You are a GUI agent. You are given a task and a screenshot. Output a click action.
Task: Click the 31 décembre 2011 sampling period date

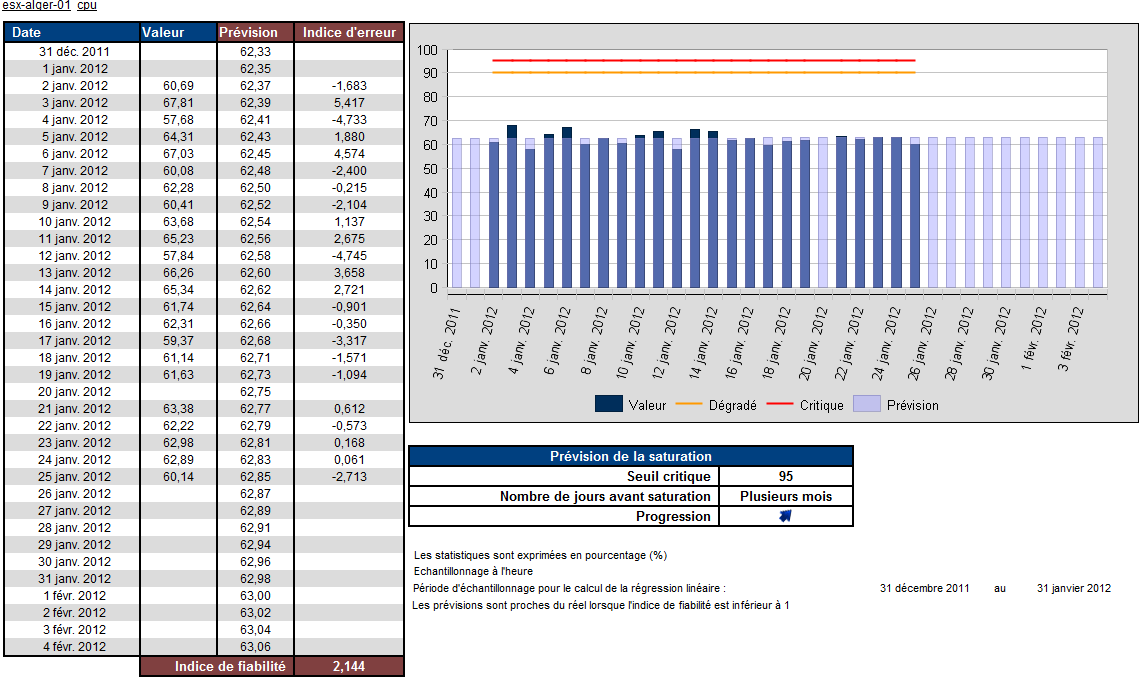click(x=923, y=588)
